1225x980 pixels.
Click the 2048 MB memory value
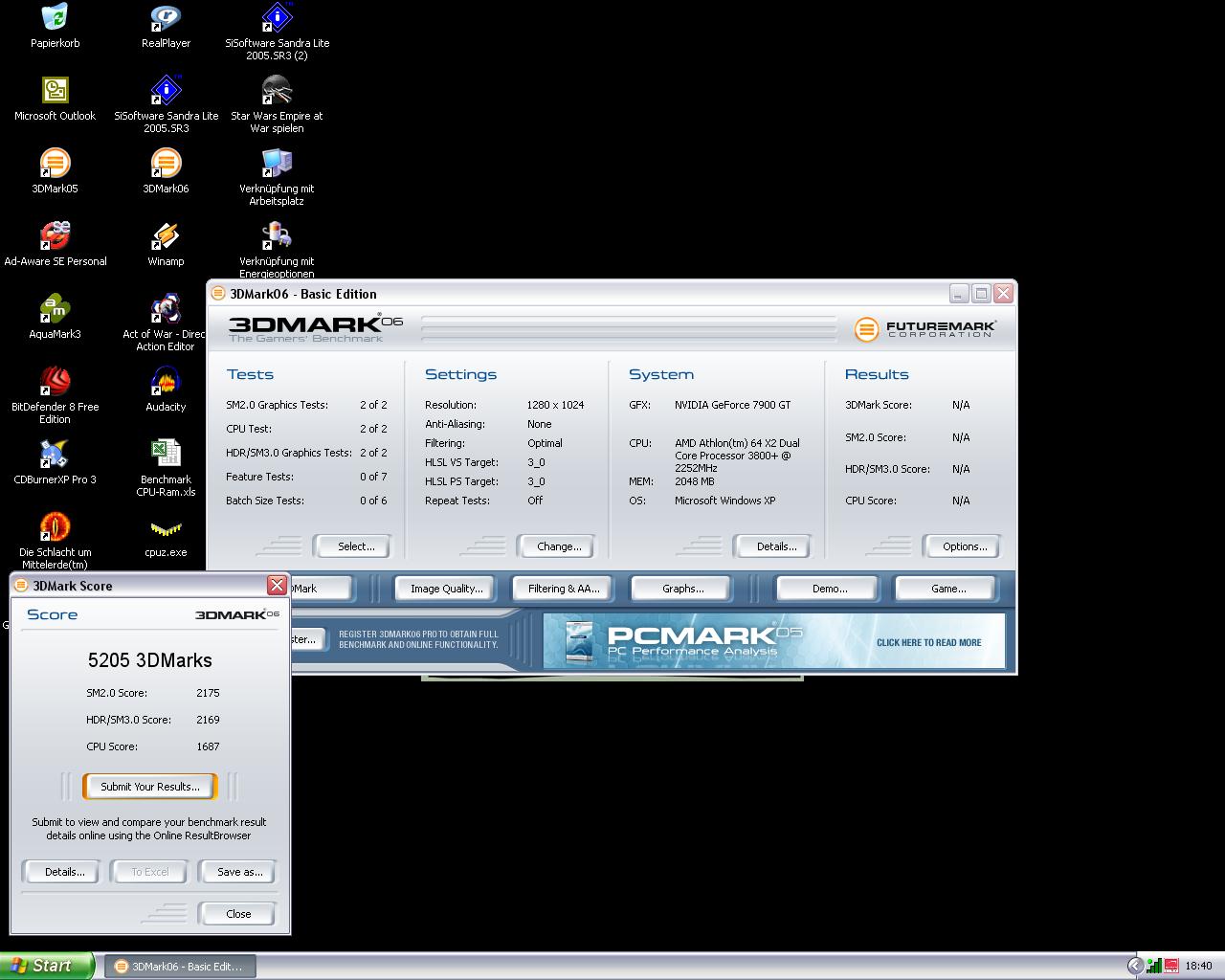(x=694, y=481)
